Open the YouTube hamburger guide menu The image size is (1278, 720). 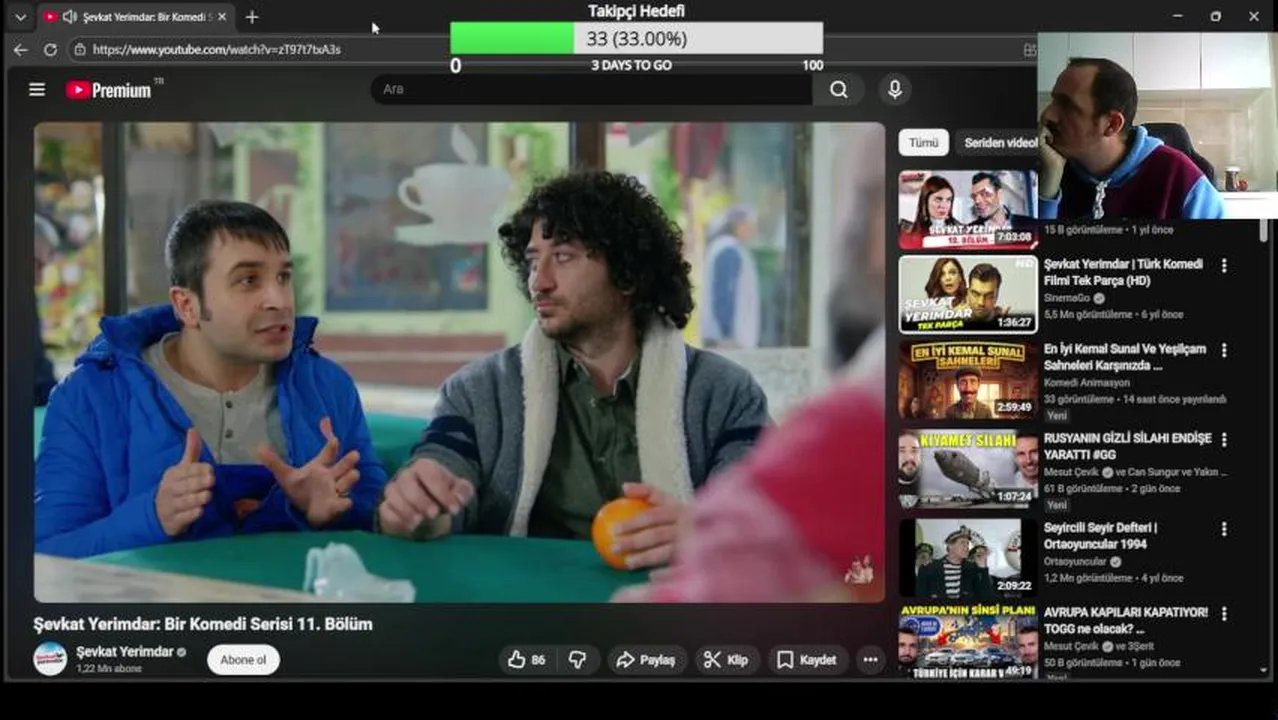pyautogui.click(x=37, y=90)
